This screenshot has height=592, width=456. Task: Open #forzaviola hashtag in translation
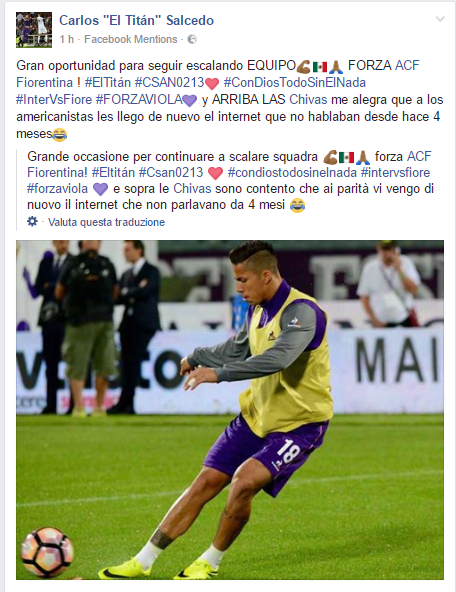(57, 189)
